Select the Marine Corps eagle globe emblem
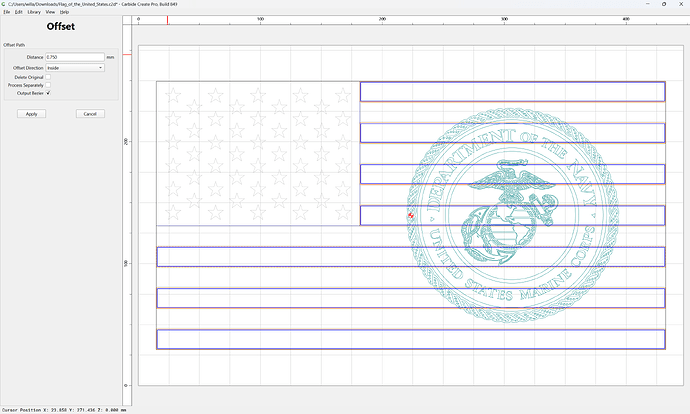Viewport: 690px width, 414px height. click(x=509, y=212)
